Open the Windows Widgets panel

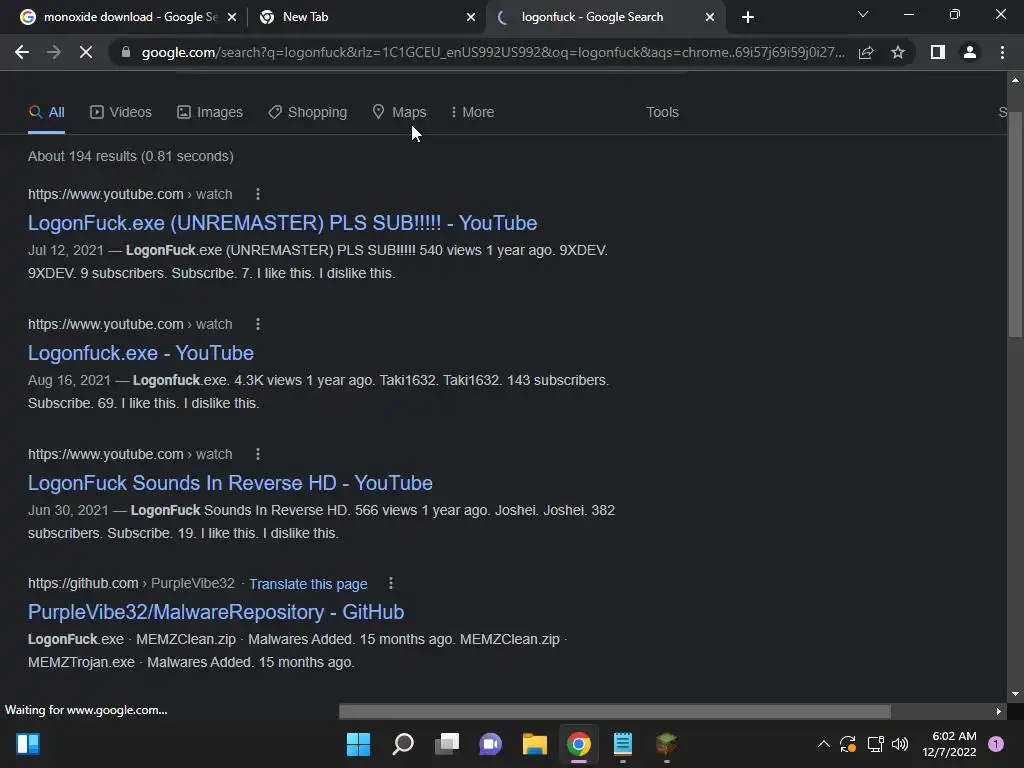(28, 744)
